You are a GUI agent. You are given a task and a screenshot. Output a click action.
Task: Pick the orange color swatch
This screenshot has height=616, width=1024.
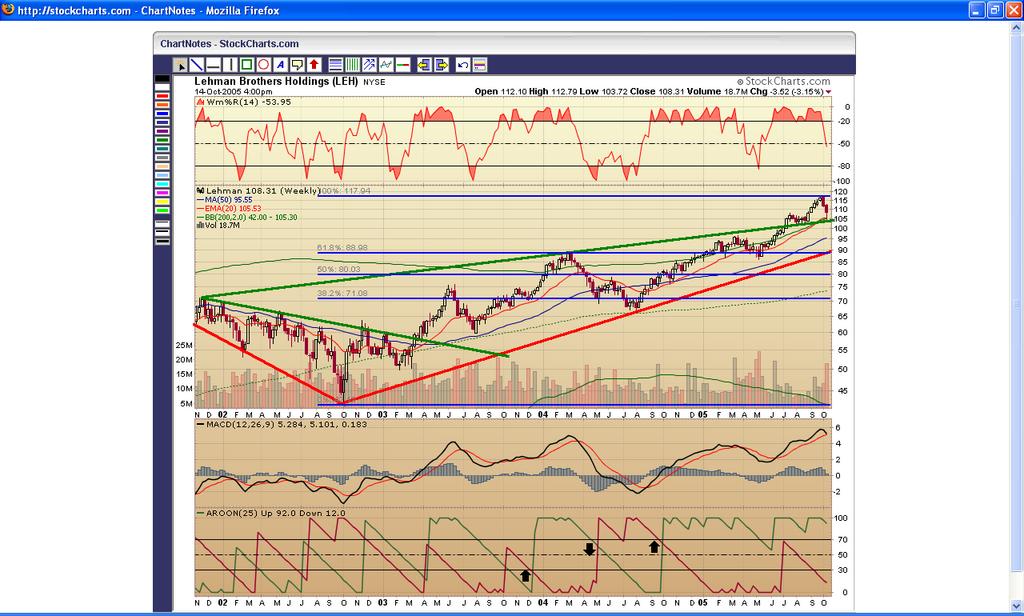(162, 105)
